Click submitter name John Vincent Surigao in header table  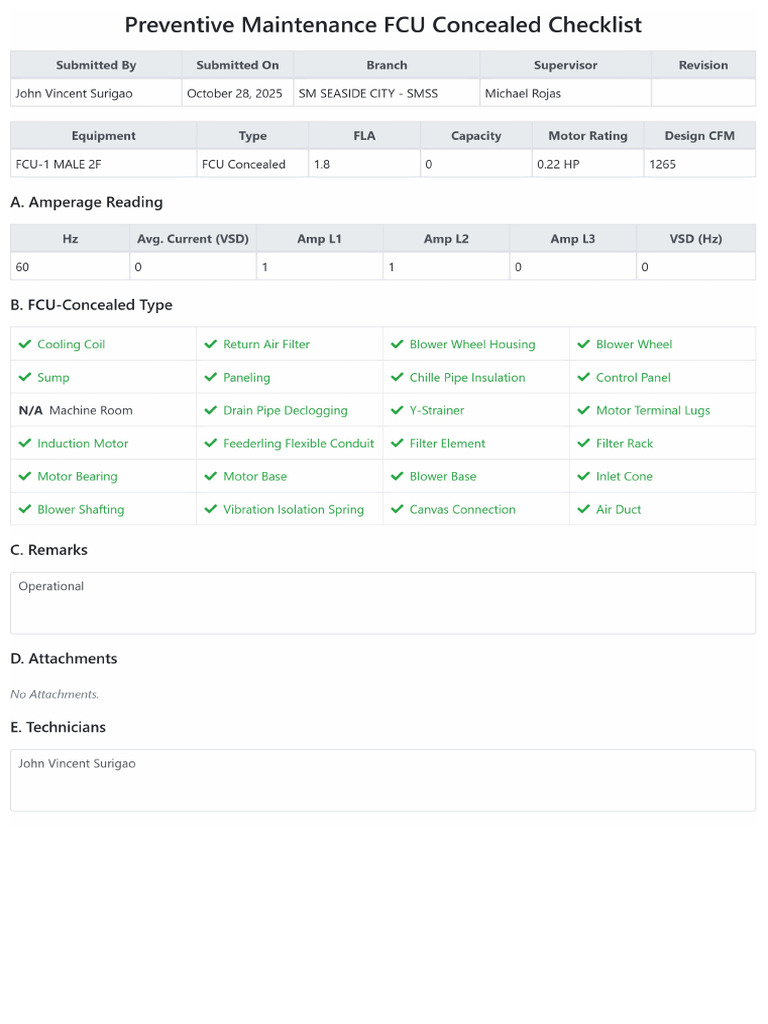[74, 93]
